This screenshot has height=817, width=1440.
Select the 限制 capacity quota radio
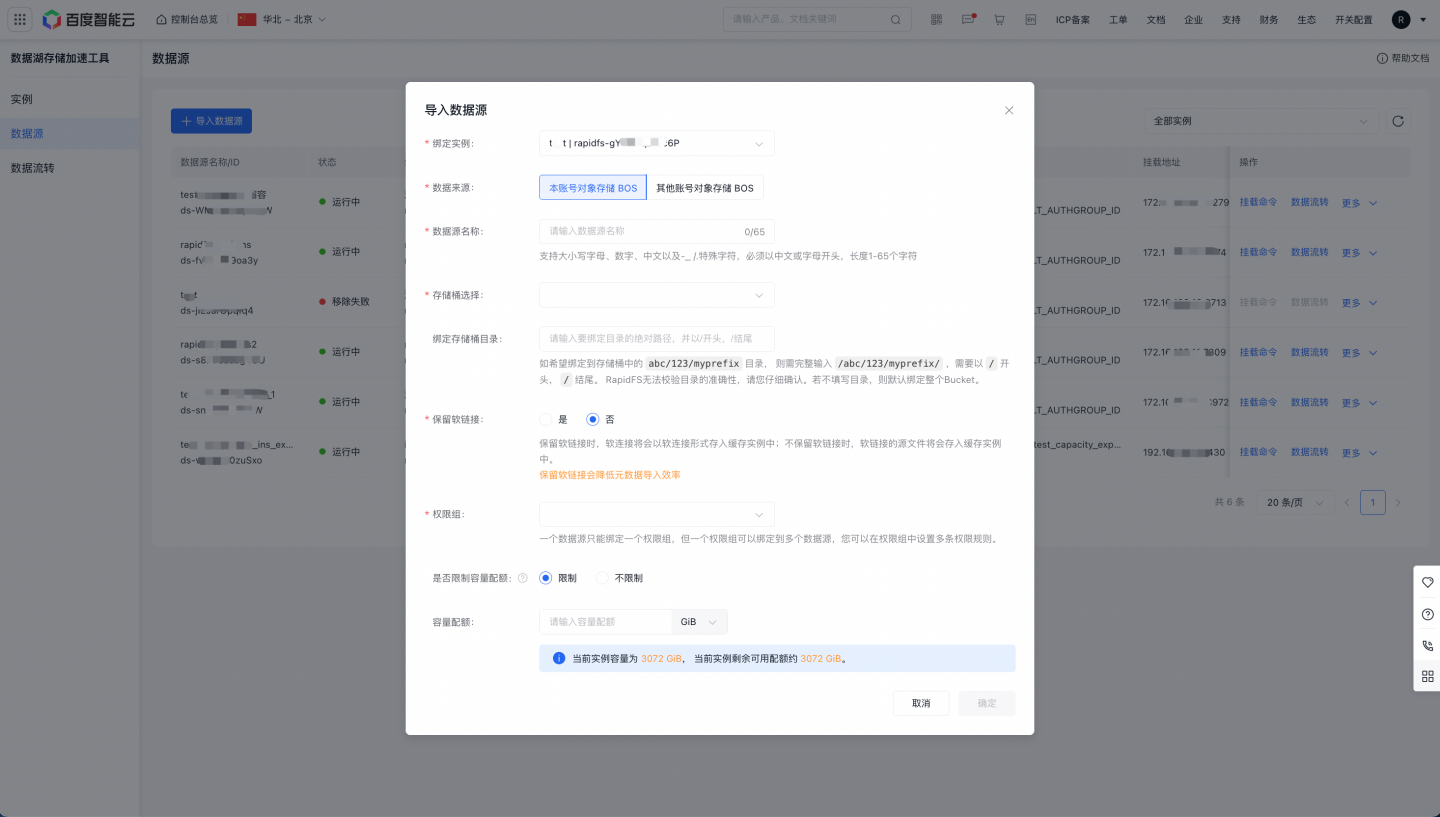pos(546,578)
